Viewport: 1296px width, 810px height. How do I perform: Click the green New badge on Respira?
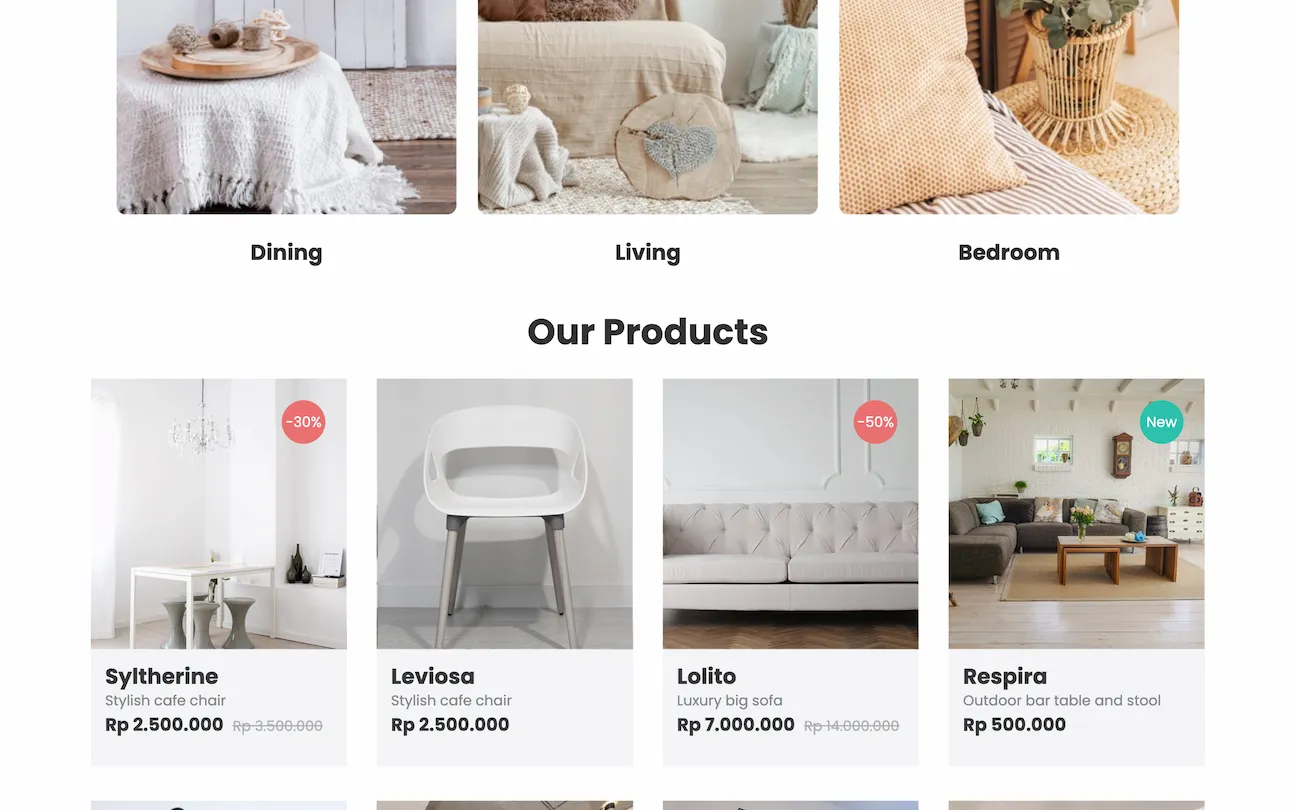1161,422
